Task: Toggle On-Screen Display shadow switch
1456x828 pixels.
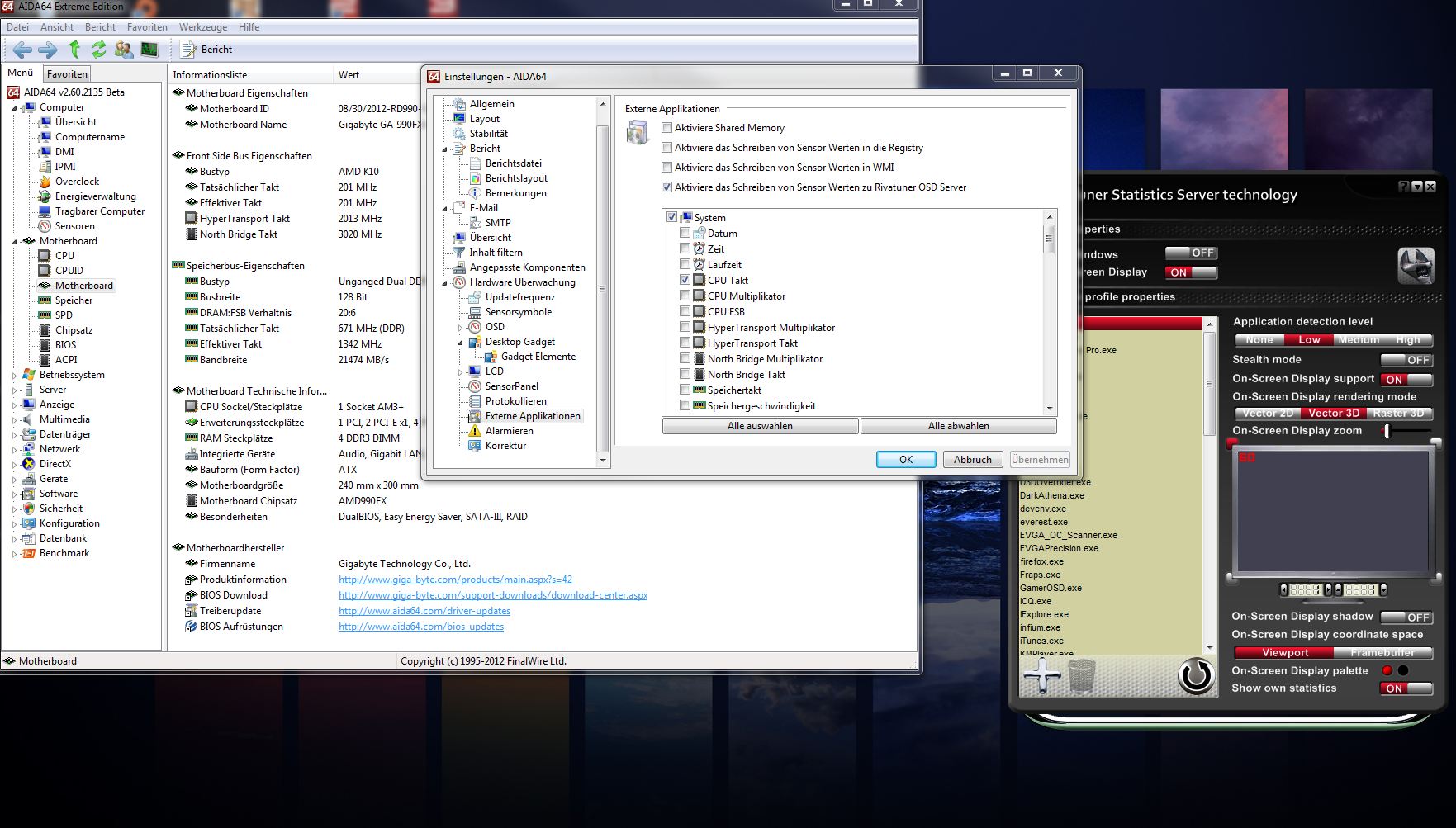Action: pos(1406,617)
